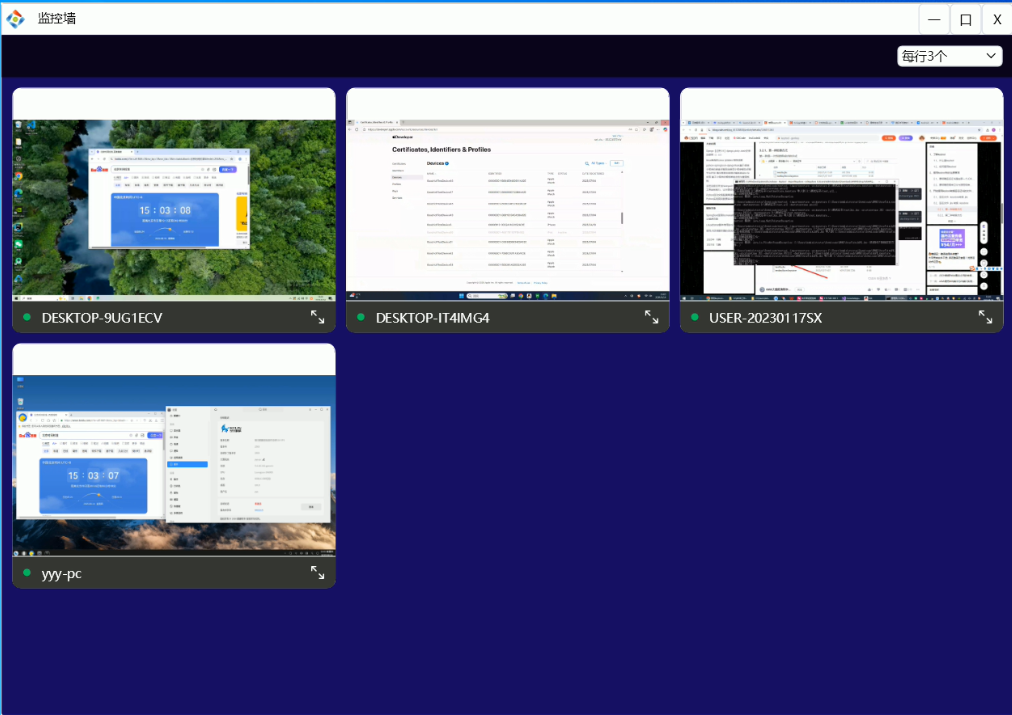Viewport: 1012px width, 715px height.
Task: Click the monitor wall app logo icon
Action: [16, 19]
